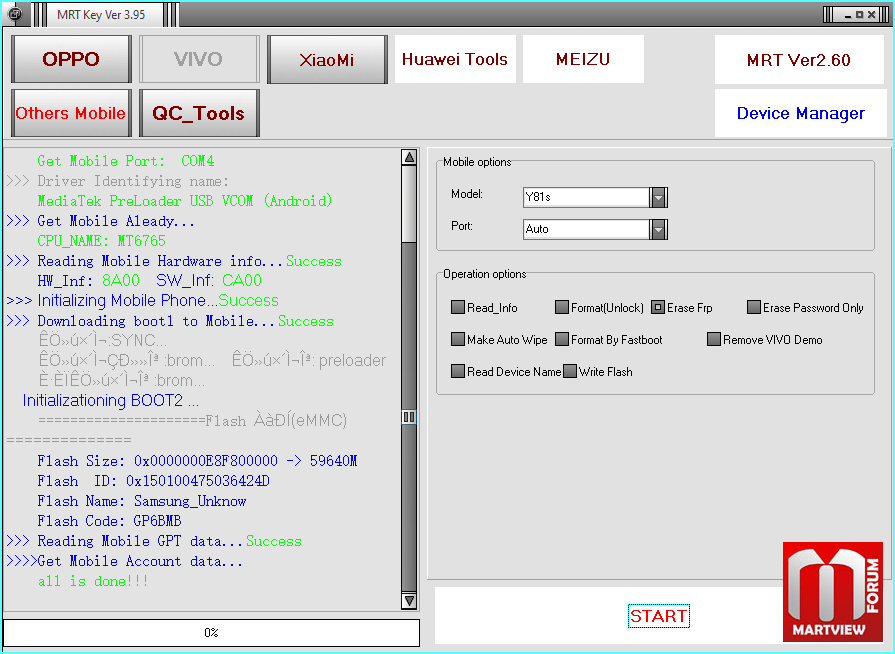Click log line 'Reading Mobile Hardware info...Success'
This screenshot has width=895, height=654.
174,261
